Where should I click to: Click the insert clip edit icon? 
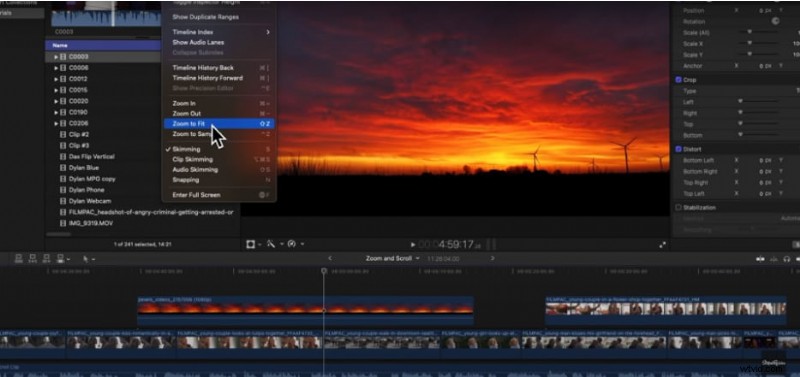tap(33, 259)
